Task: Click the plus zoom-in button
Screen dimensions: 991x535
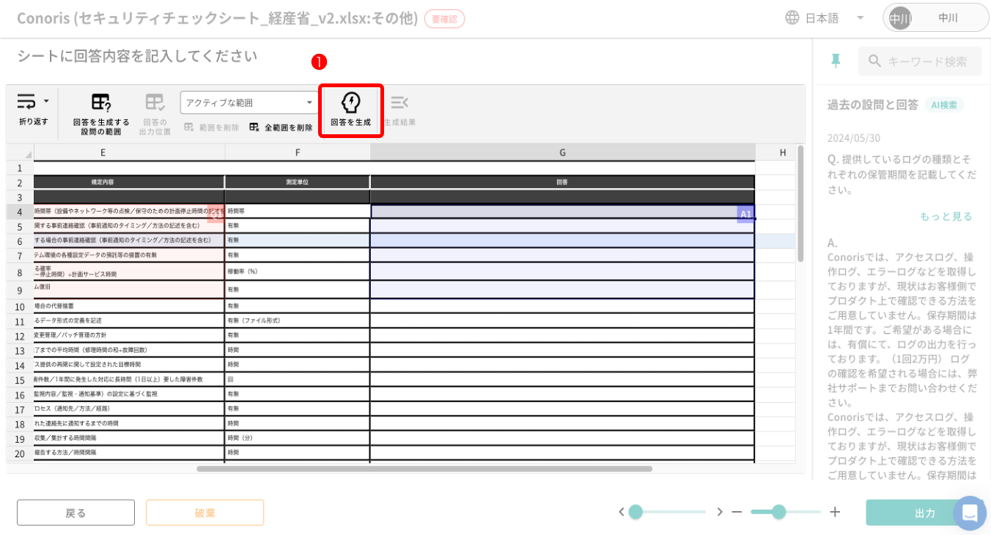Action: [x=835, y=512]
